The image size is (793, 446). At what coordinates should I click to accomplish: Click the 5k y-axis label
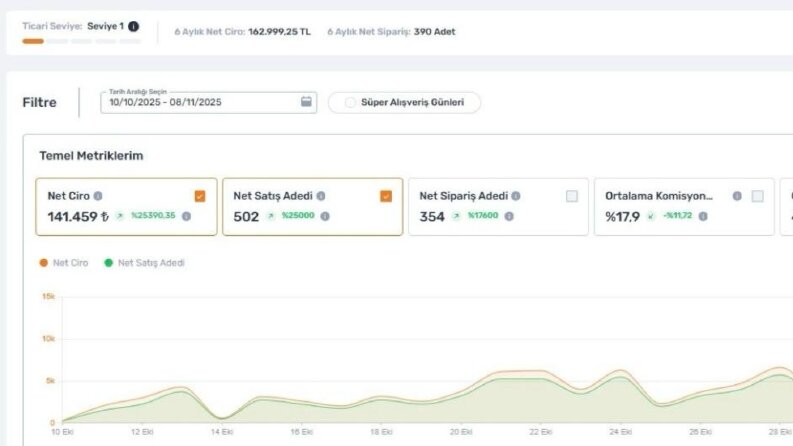(x=50, y=381)
